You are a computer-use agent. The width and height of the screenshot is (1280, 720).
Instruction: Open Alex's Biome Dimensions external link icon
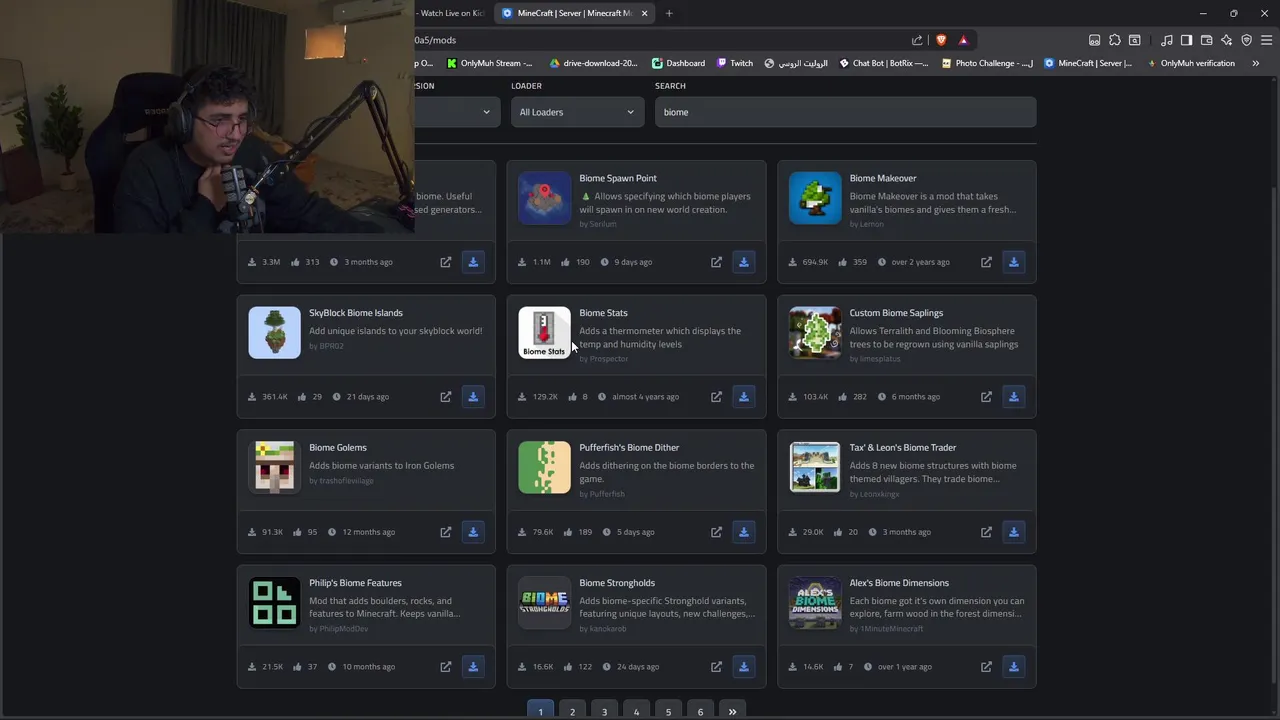(986, 667)
